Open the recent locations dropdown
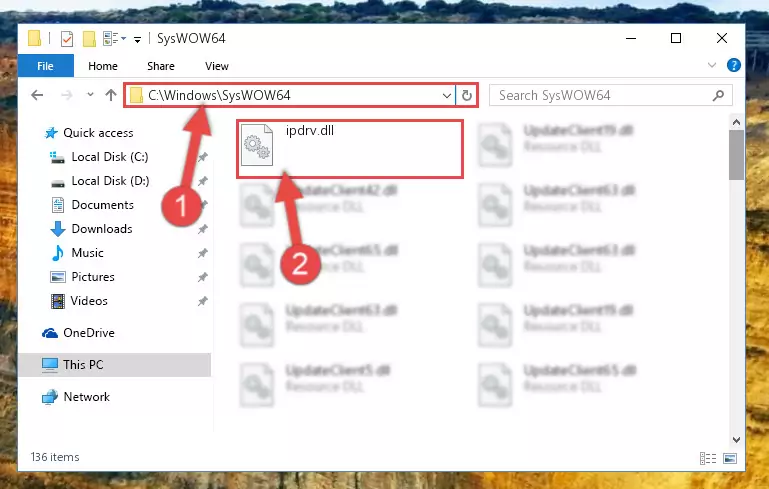 90,94
